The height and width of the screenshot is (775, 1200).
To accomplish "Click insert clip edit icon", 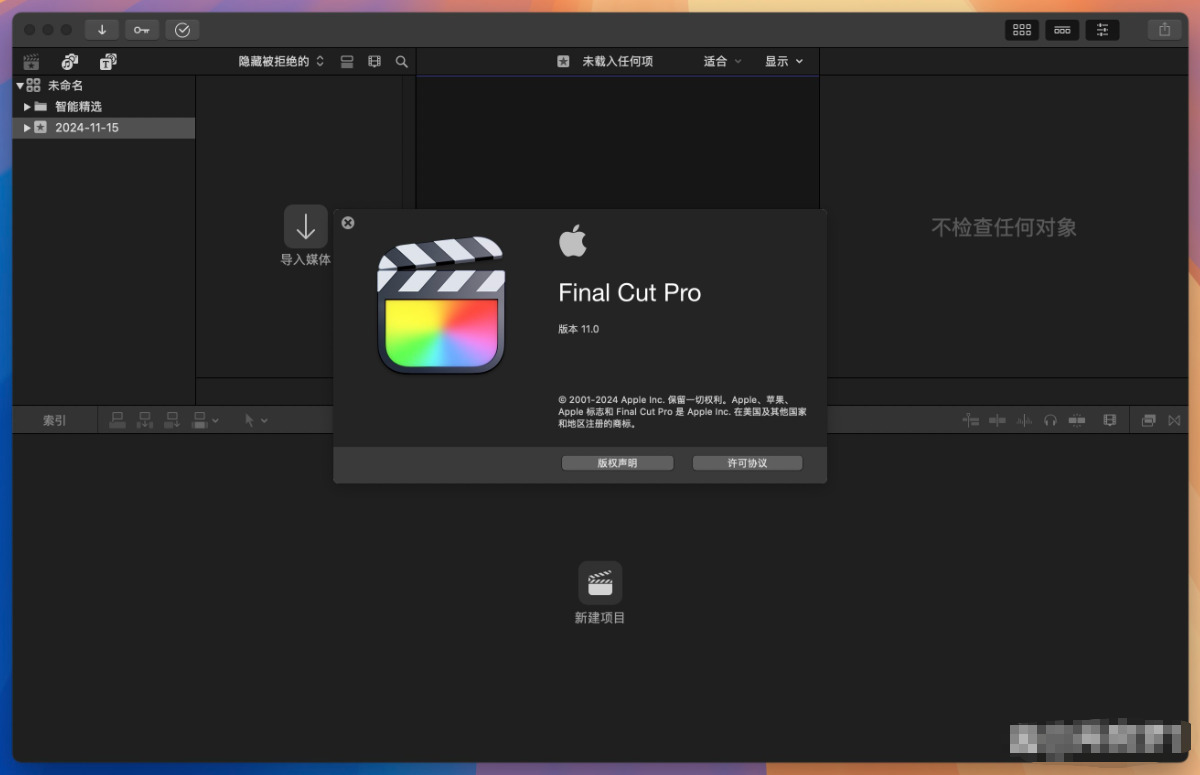I will coord(145,421).
